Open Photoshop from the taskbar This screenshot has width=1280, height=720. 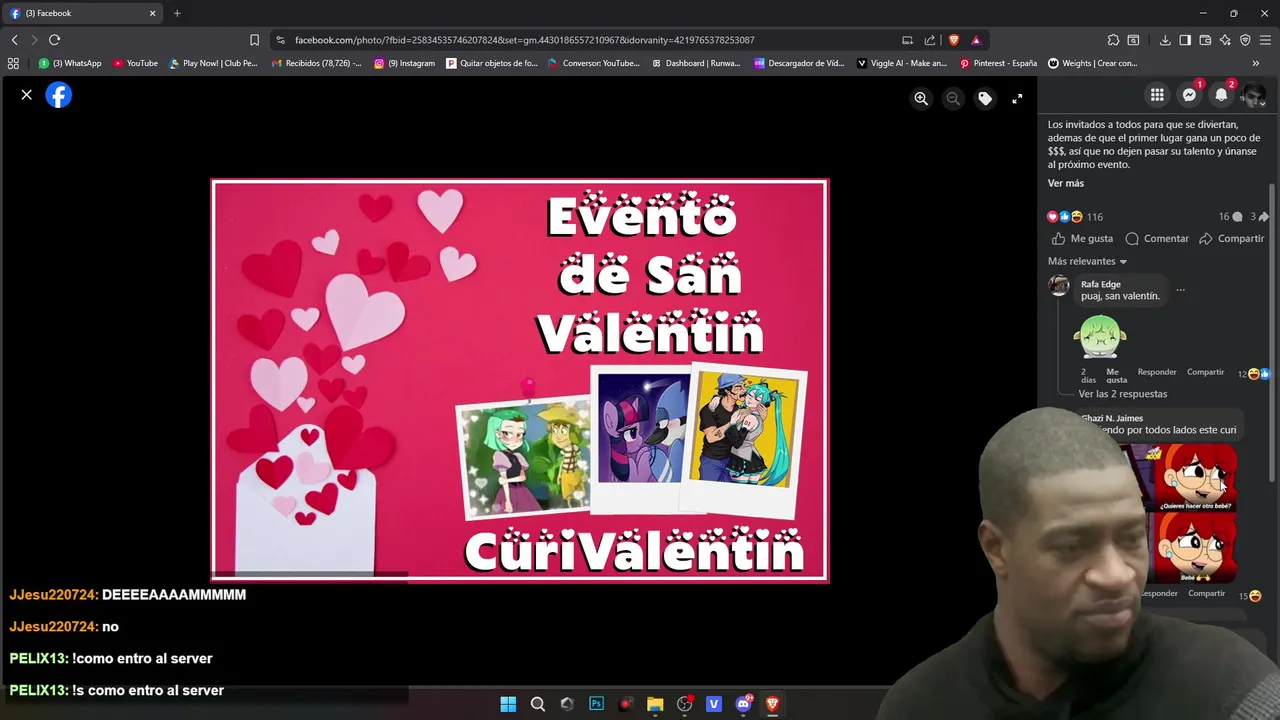click(596, 704)
